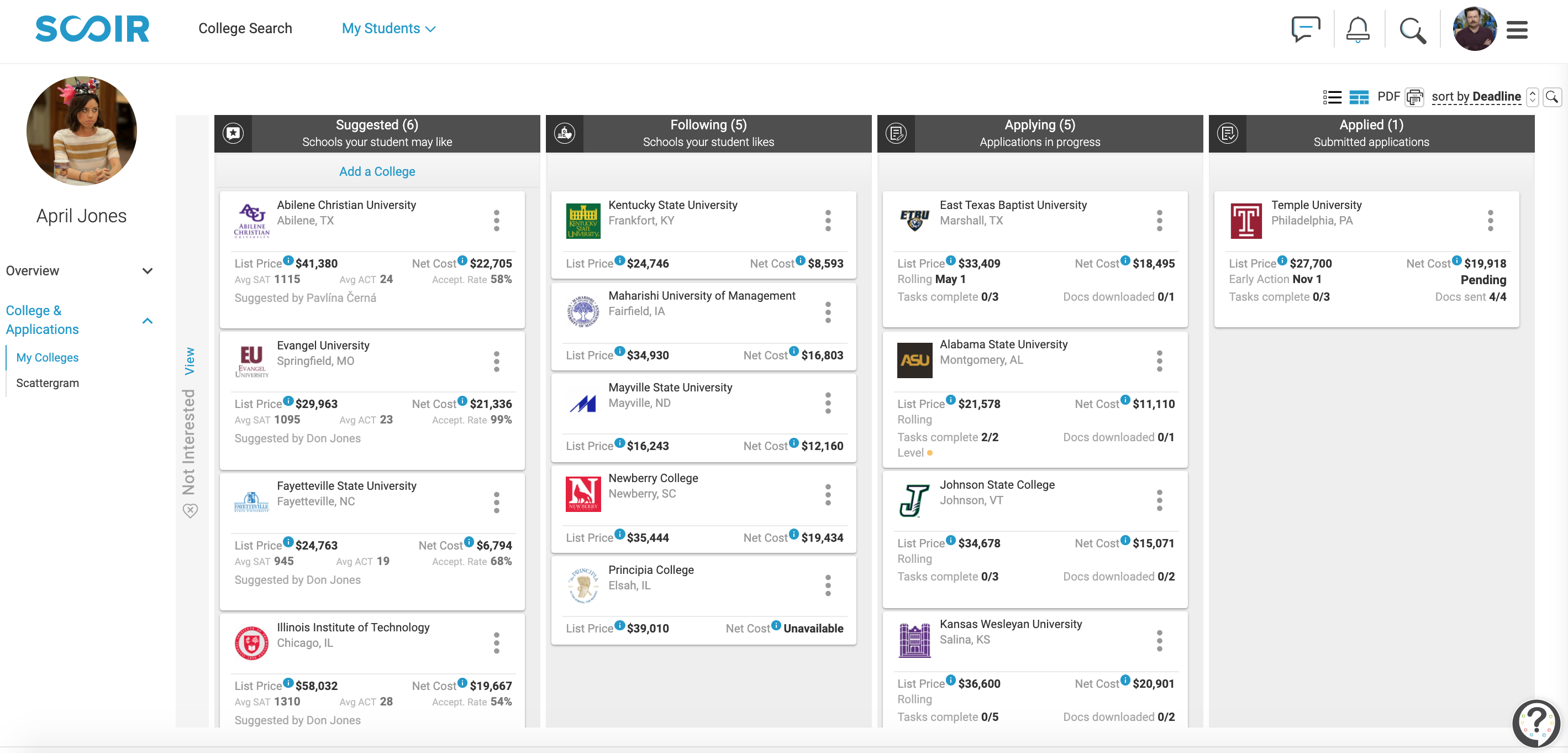1568x753 pixels.
Task: Open College Search
Action: [245, 29]
